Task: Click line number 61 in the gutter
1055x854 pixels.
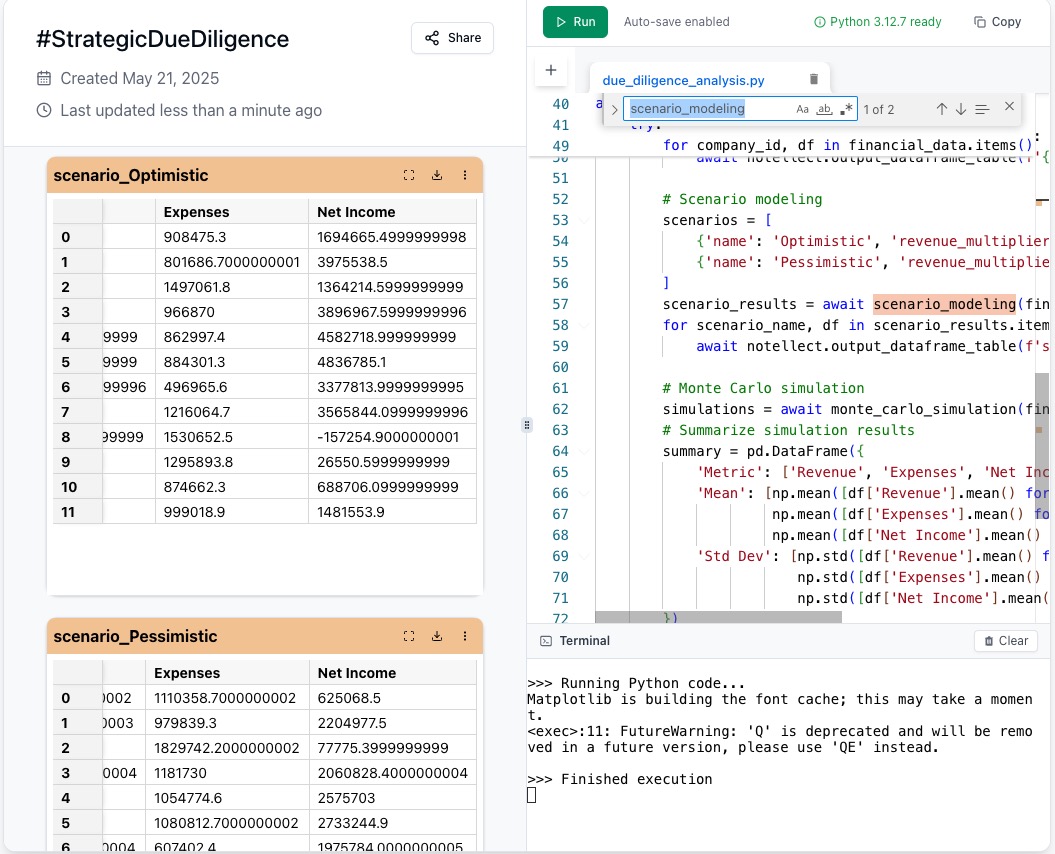Action: coord(560,388)
